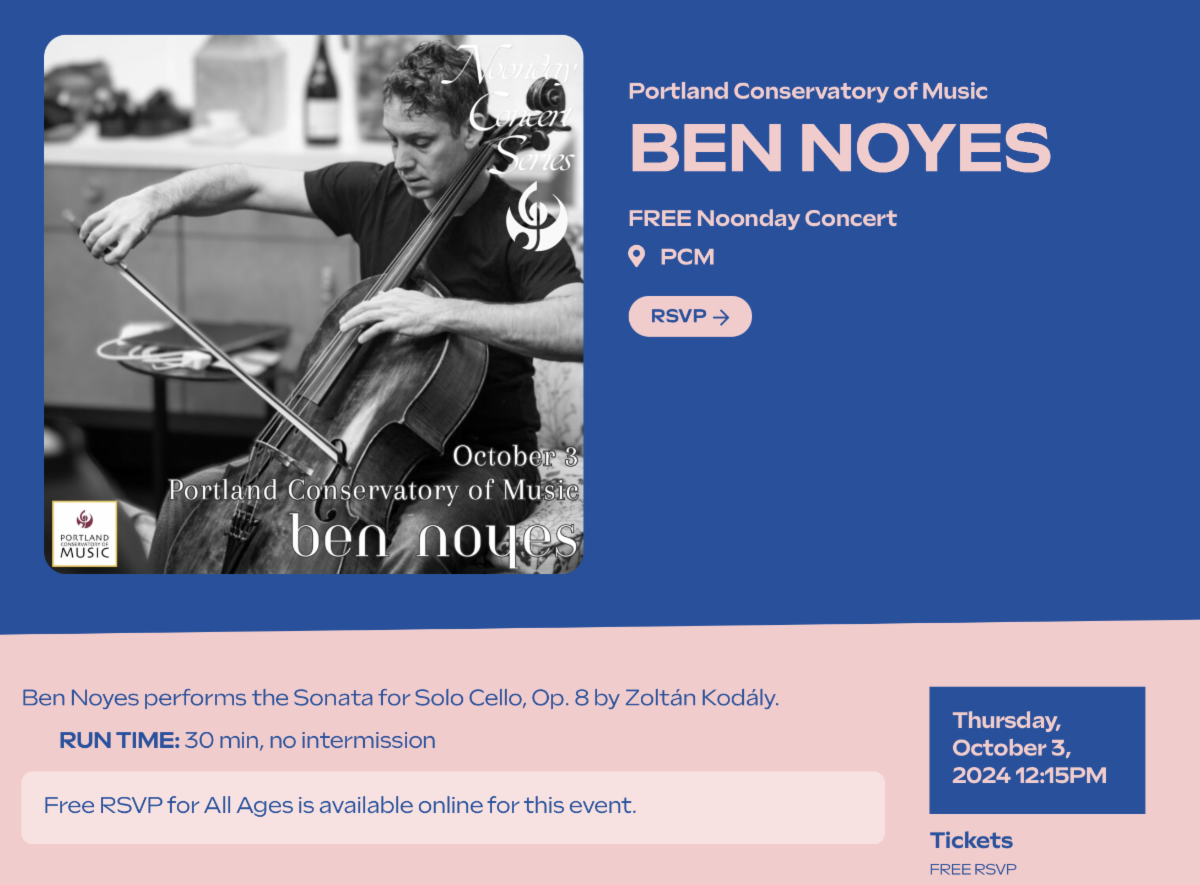Screen dimensions: 1200x885
Task: Click the Tickets heading
Action: pos(971,840)
